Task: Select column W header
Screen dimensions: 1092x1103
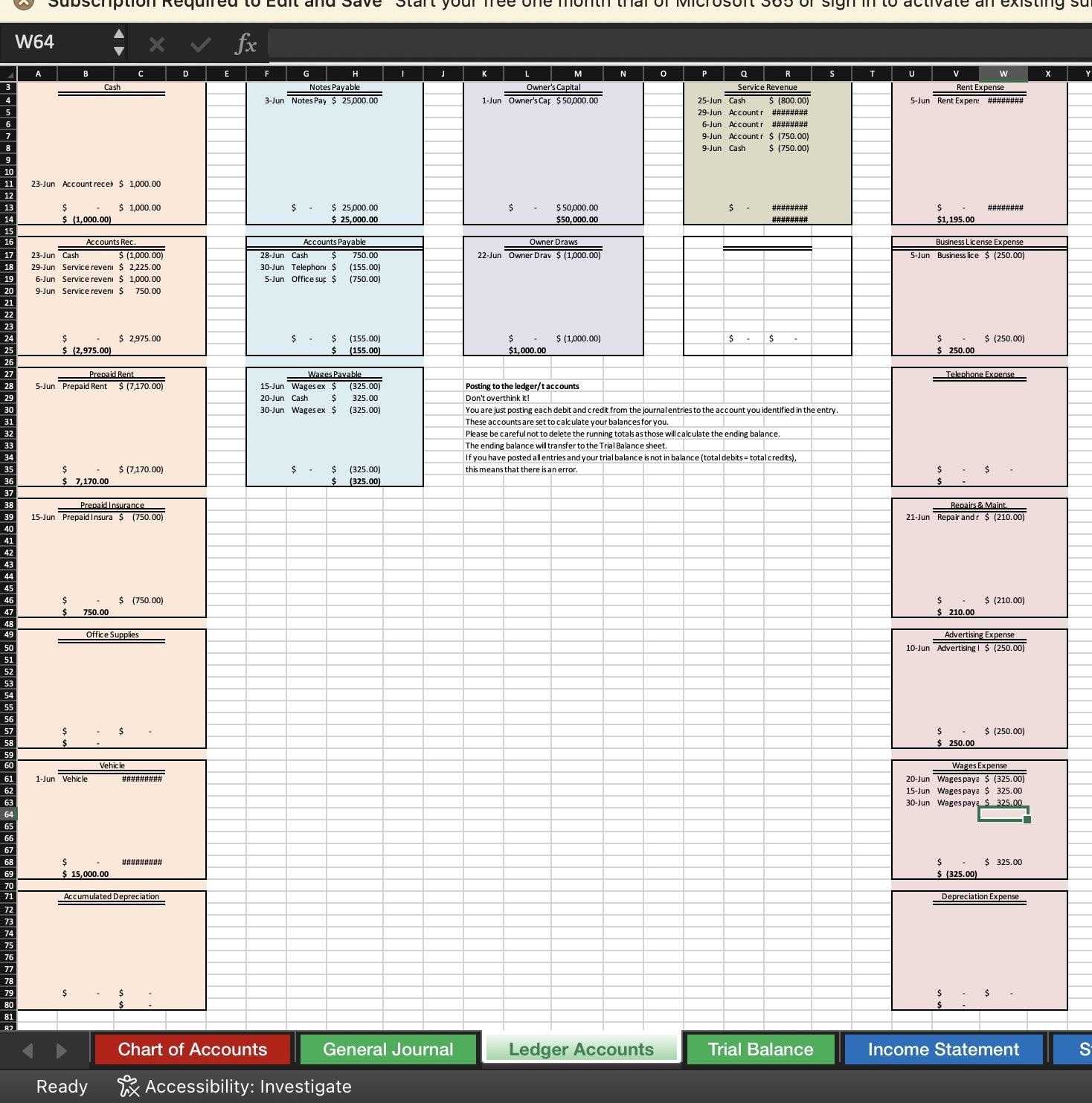Action: tap(1003, 74)
